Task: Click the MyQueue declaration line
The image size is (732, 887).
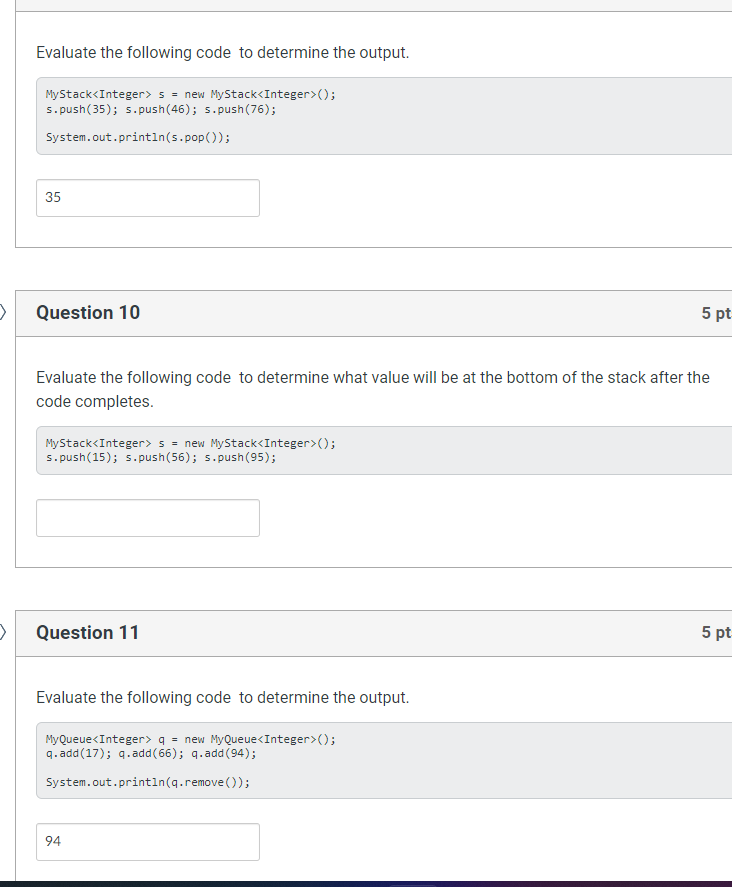Action: coord(191,739)
